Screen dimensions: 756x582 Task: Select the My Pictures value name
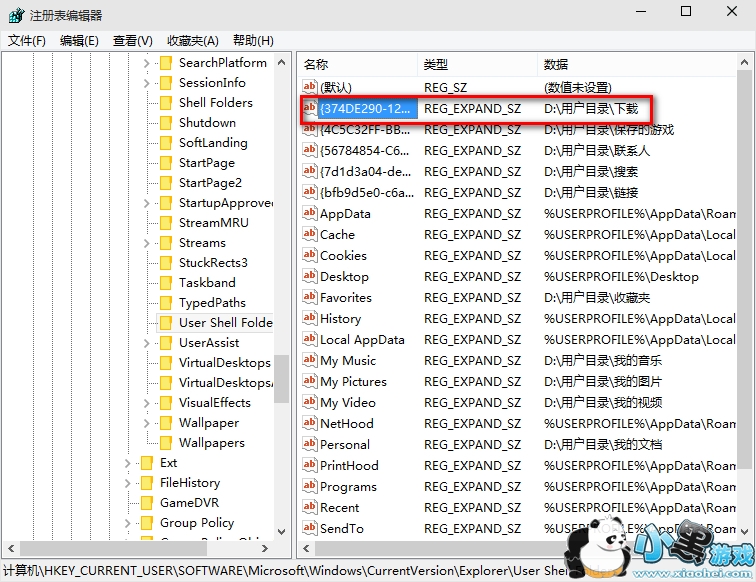point(353,382)
